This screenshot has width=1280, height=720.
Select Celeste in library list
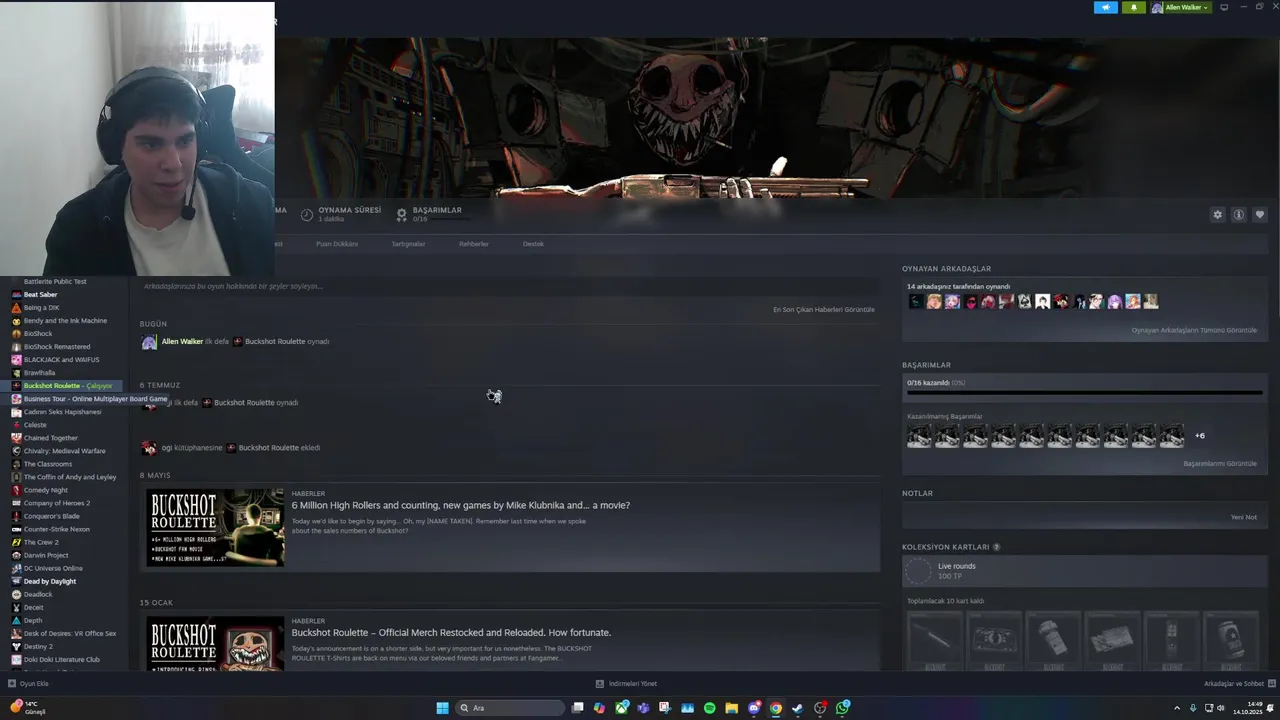pyautogui.click(x=35, y=425)
